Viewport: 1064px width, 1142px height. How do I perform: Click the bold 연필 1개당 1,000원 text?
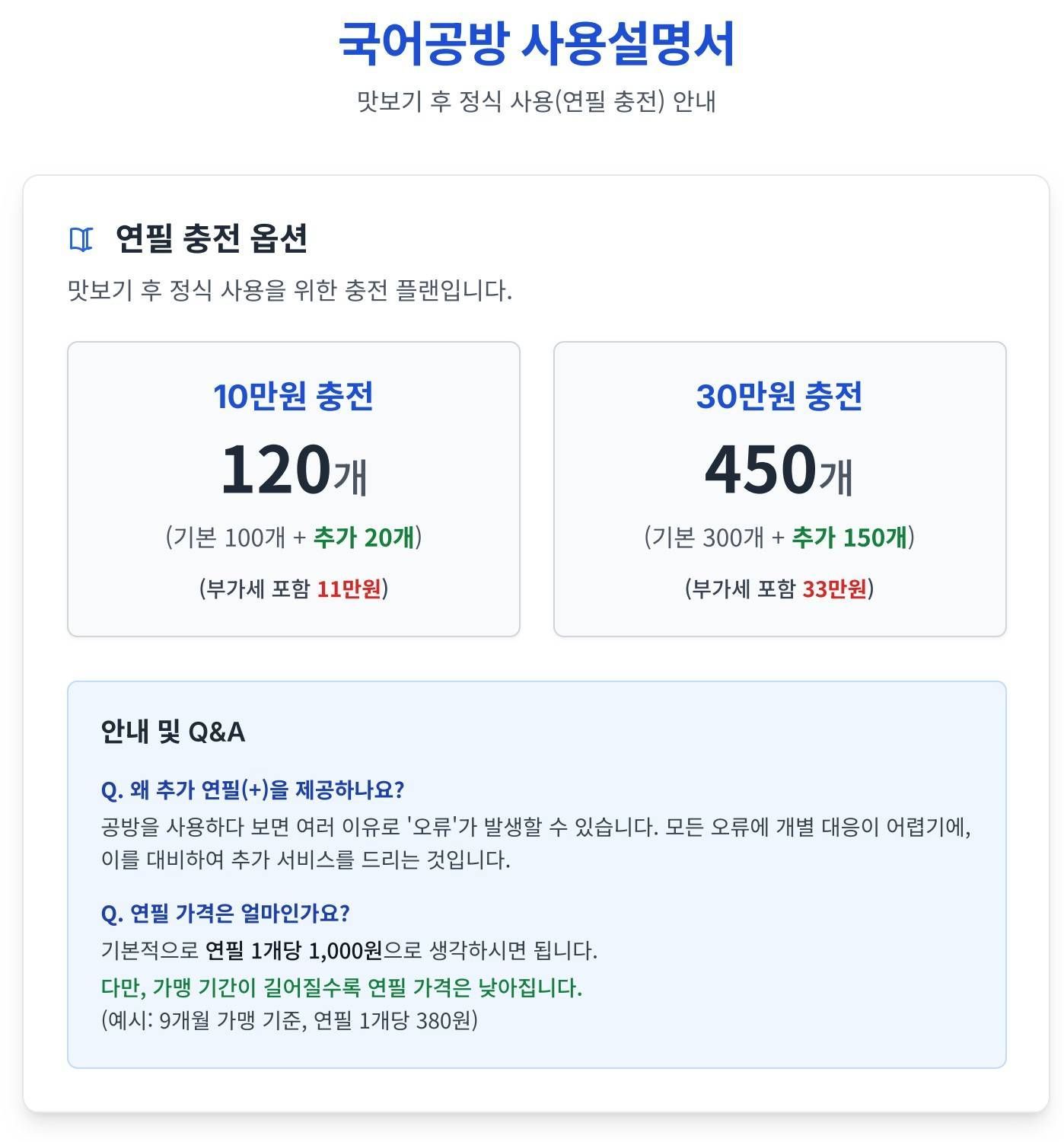point(294,951)
